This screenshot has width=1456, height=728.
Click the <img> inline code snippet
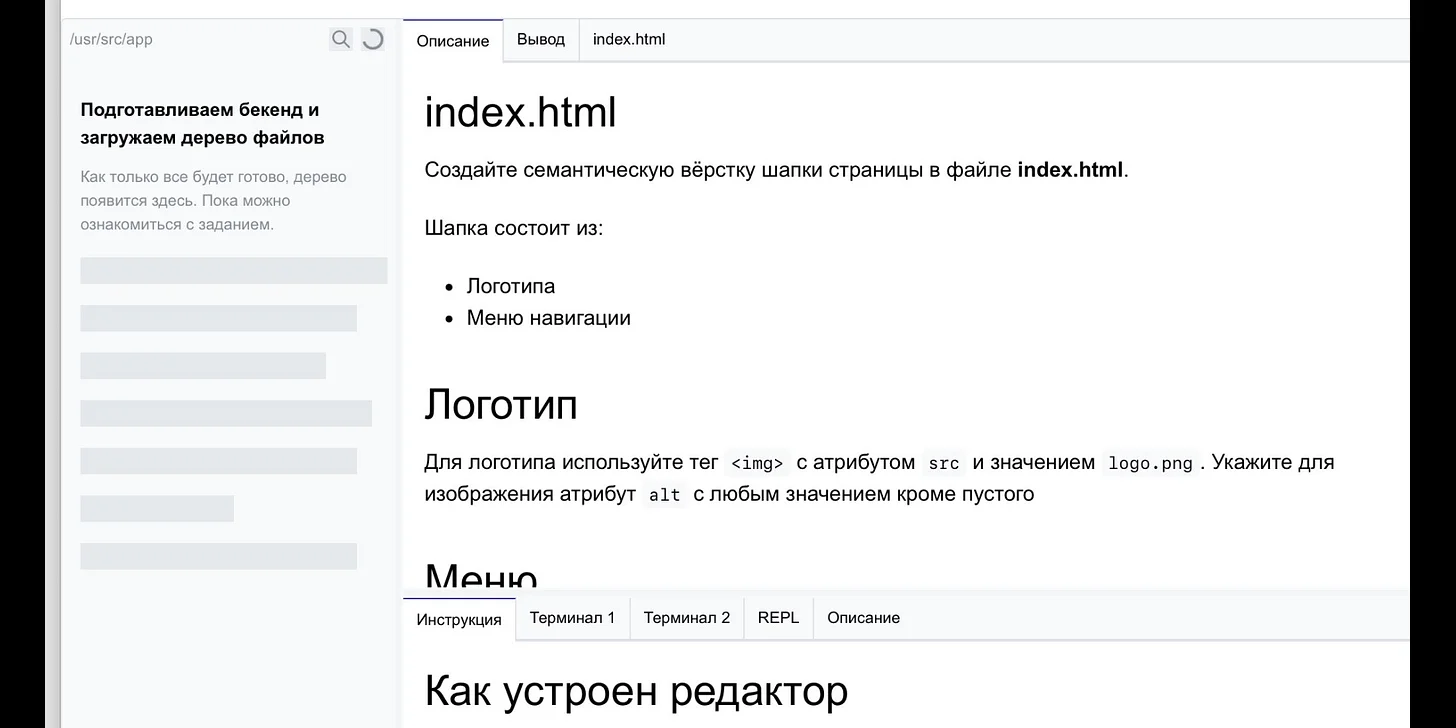757,463
